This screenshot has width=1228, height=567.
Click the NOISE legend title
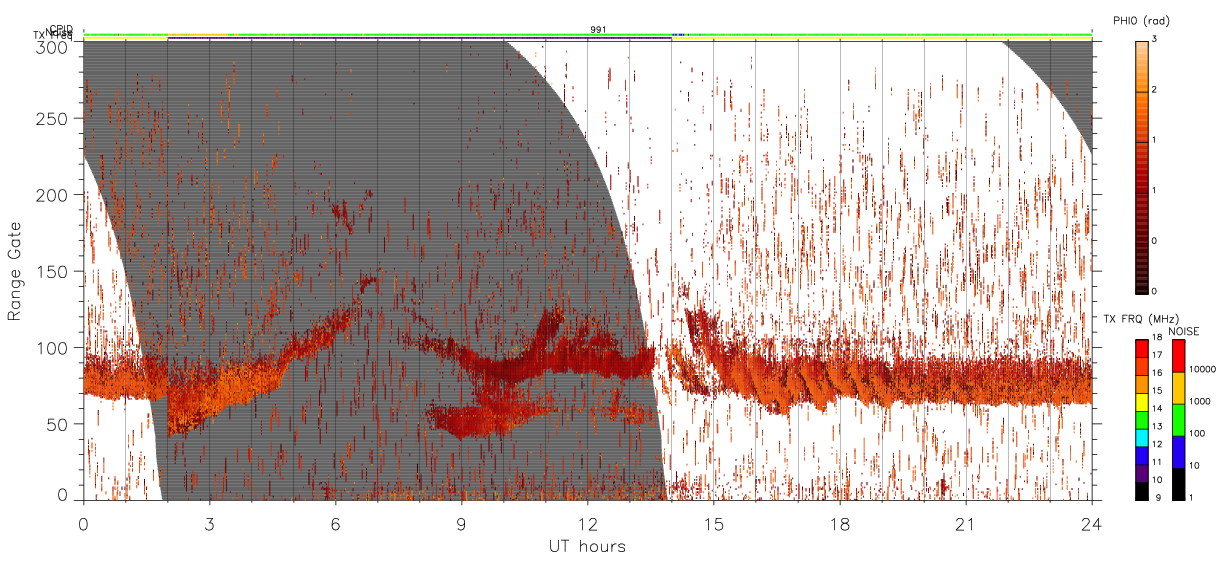coord(1183,330)
